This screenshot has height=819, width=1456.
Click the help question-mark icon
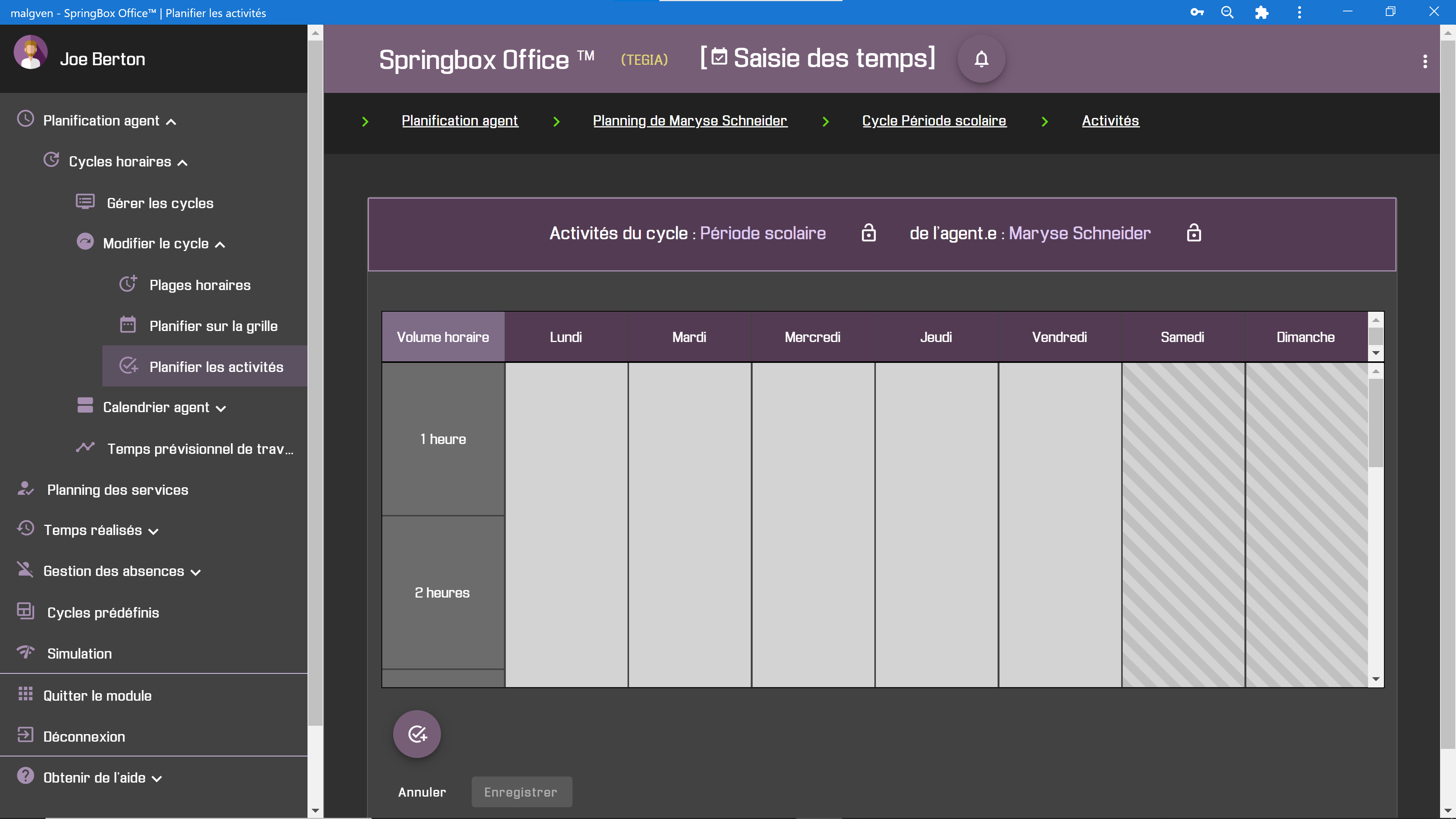point(25,776)
